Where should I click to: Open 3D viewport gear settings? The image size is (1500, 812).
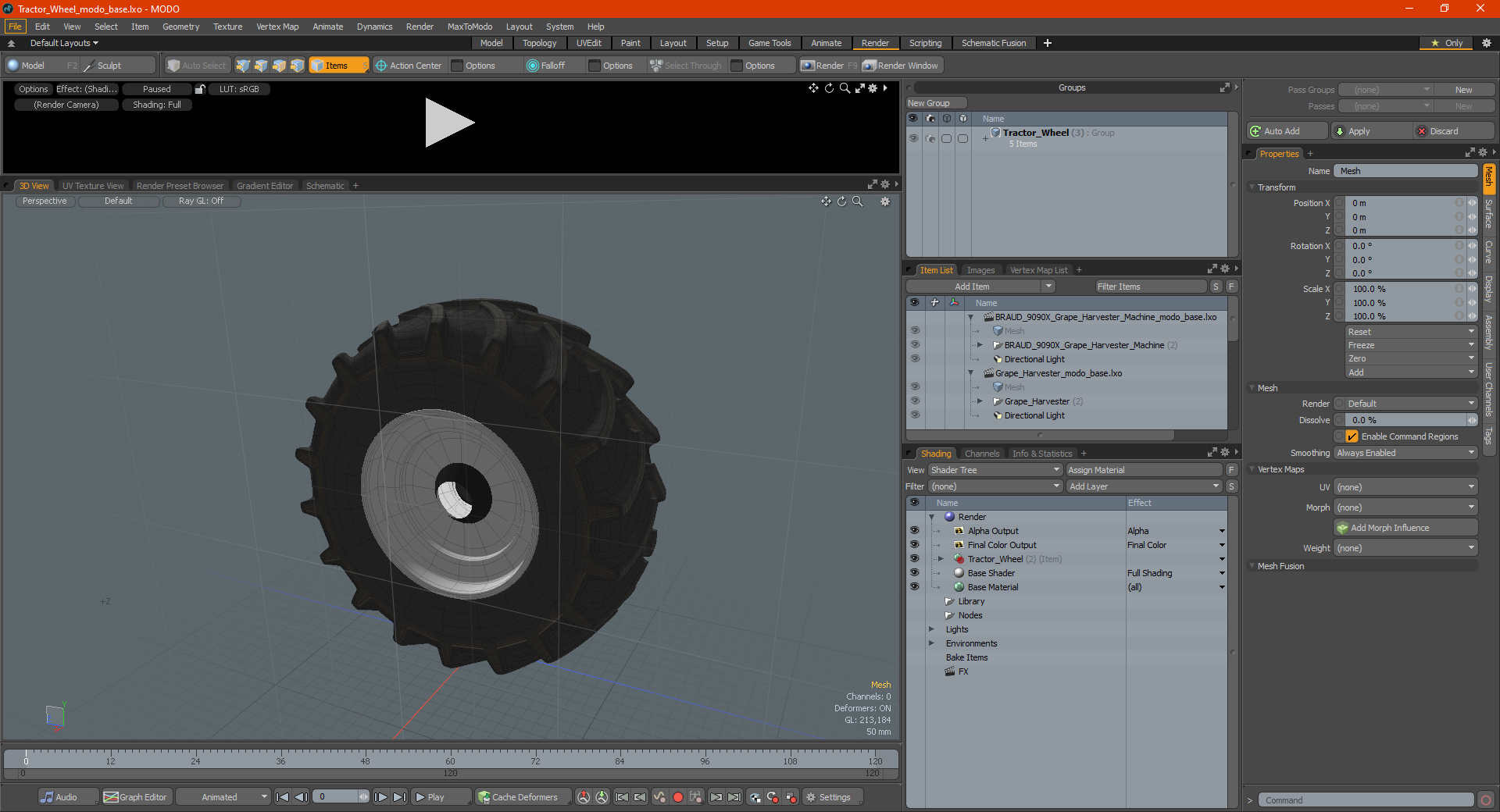[885, 201]
